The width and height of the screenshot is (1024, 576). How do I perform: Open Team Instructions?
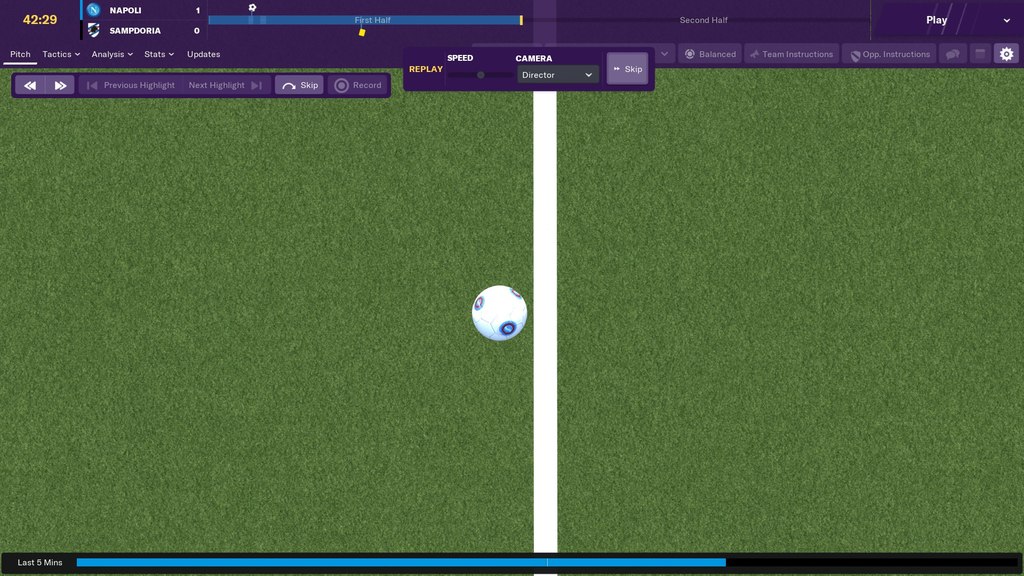click(x=792, y=54)
